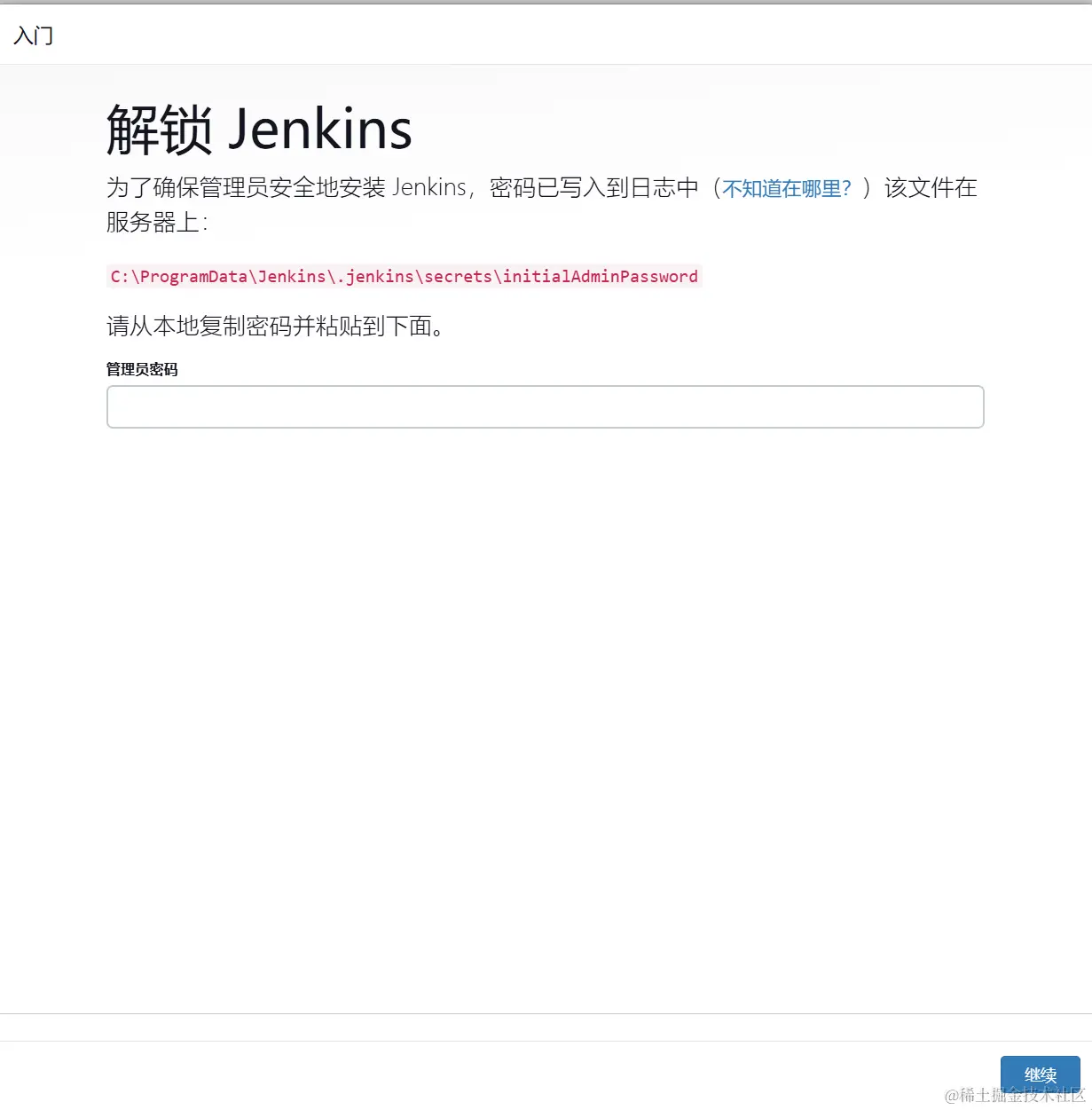Click the 管理员密码 password input field
Viewport: 1092px width, 1110px height.
pyautogui.click(x=545, y=406)
